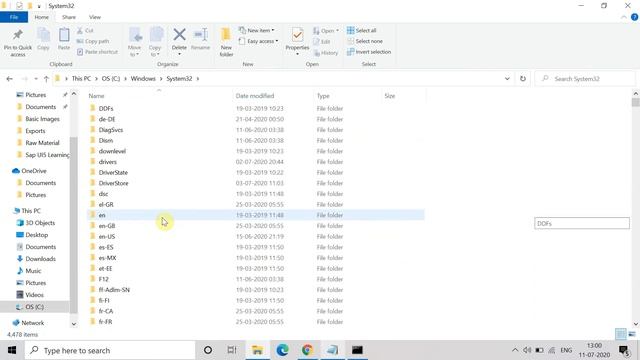Open Properties from the ribbon
This screenshot has width=640, height=360.
pos(297,42)
